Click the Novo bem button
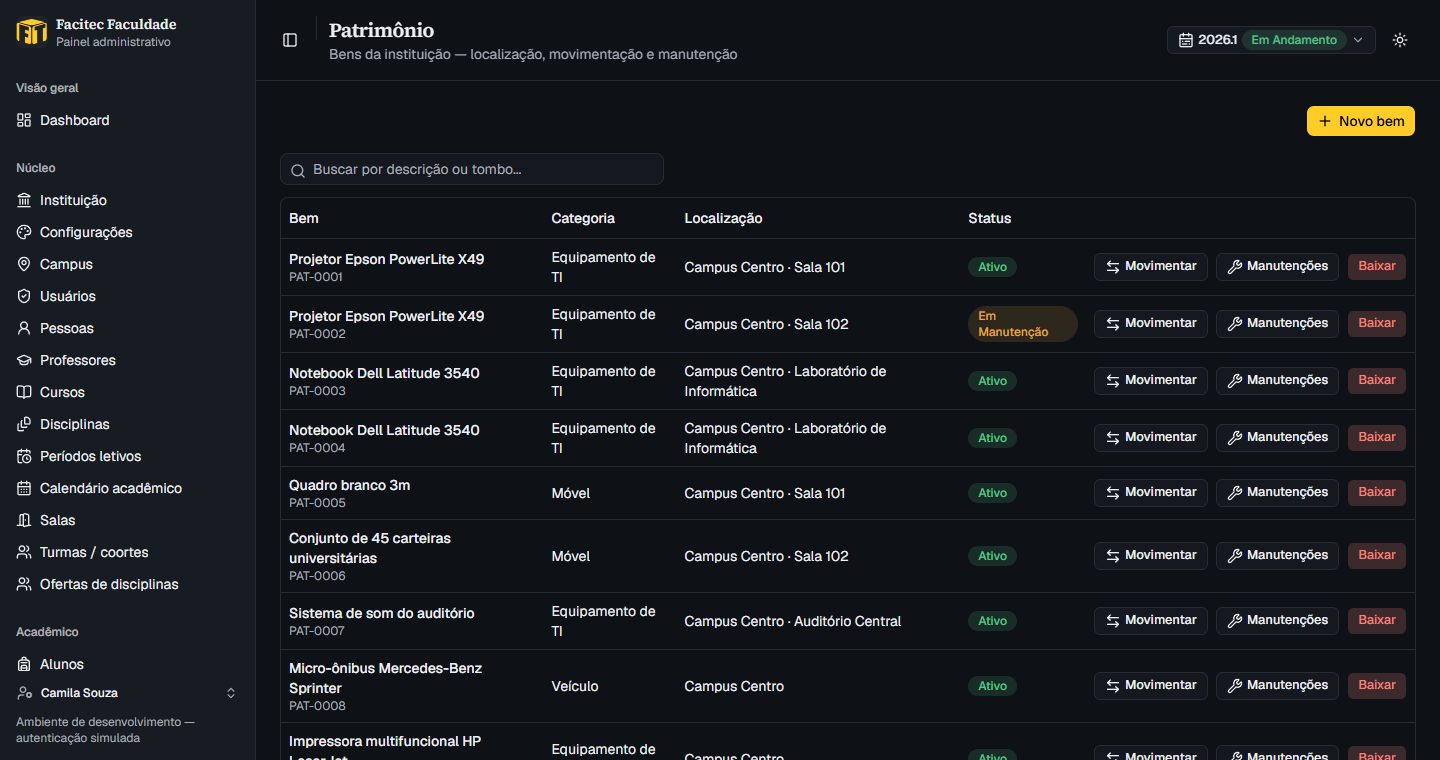1440x760 pixels. click(x=1361, y=121)
